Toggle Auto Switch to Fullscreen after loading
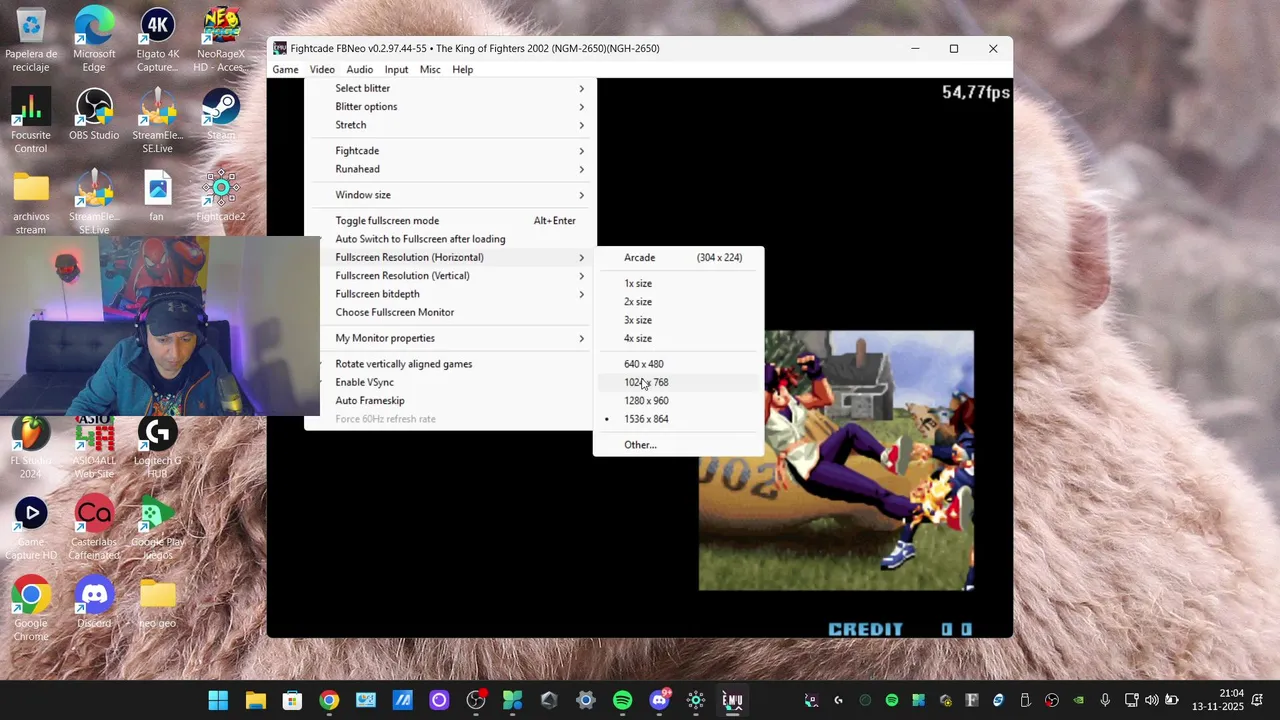Viewport: 1280px width, 720px height. pyautogui.click(x=449, y=239)
